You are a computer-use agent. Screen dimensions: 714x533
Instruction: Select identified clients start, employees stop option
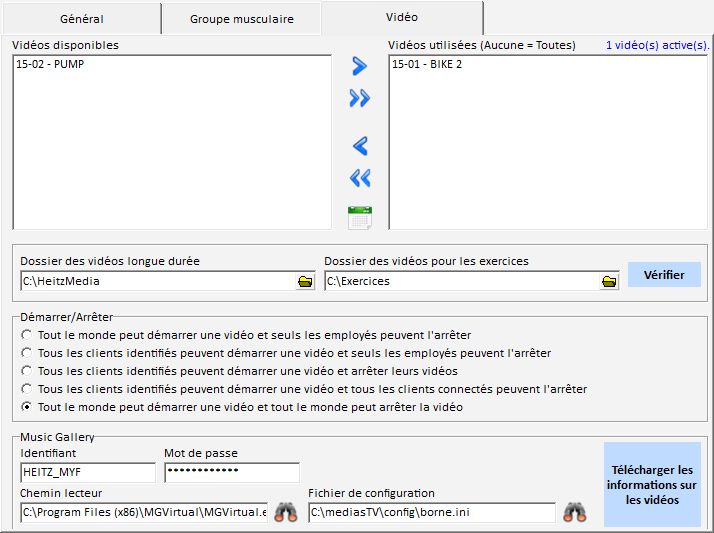[x=27, y=353]
